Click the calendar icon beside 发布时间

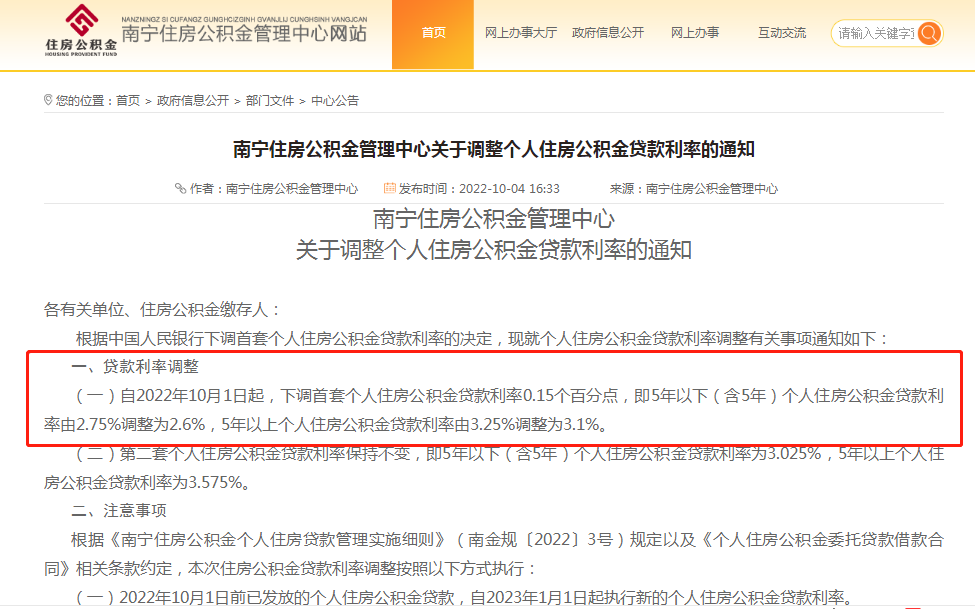pyautogui.click(x=390, y=188)
